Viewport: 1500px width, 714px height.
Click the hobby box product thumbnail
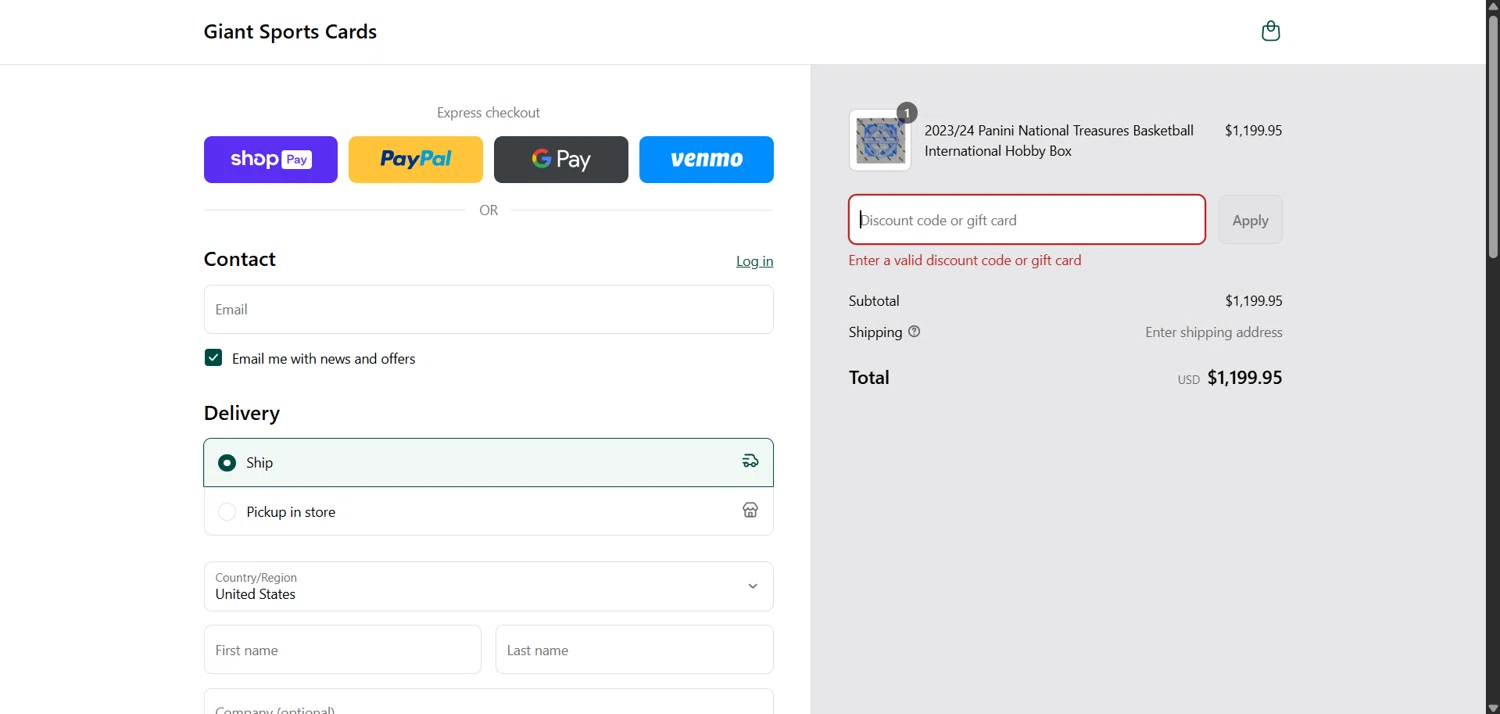click(880, 140)
